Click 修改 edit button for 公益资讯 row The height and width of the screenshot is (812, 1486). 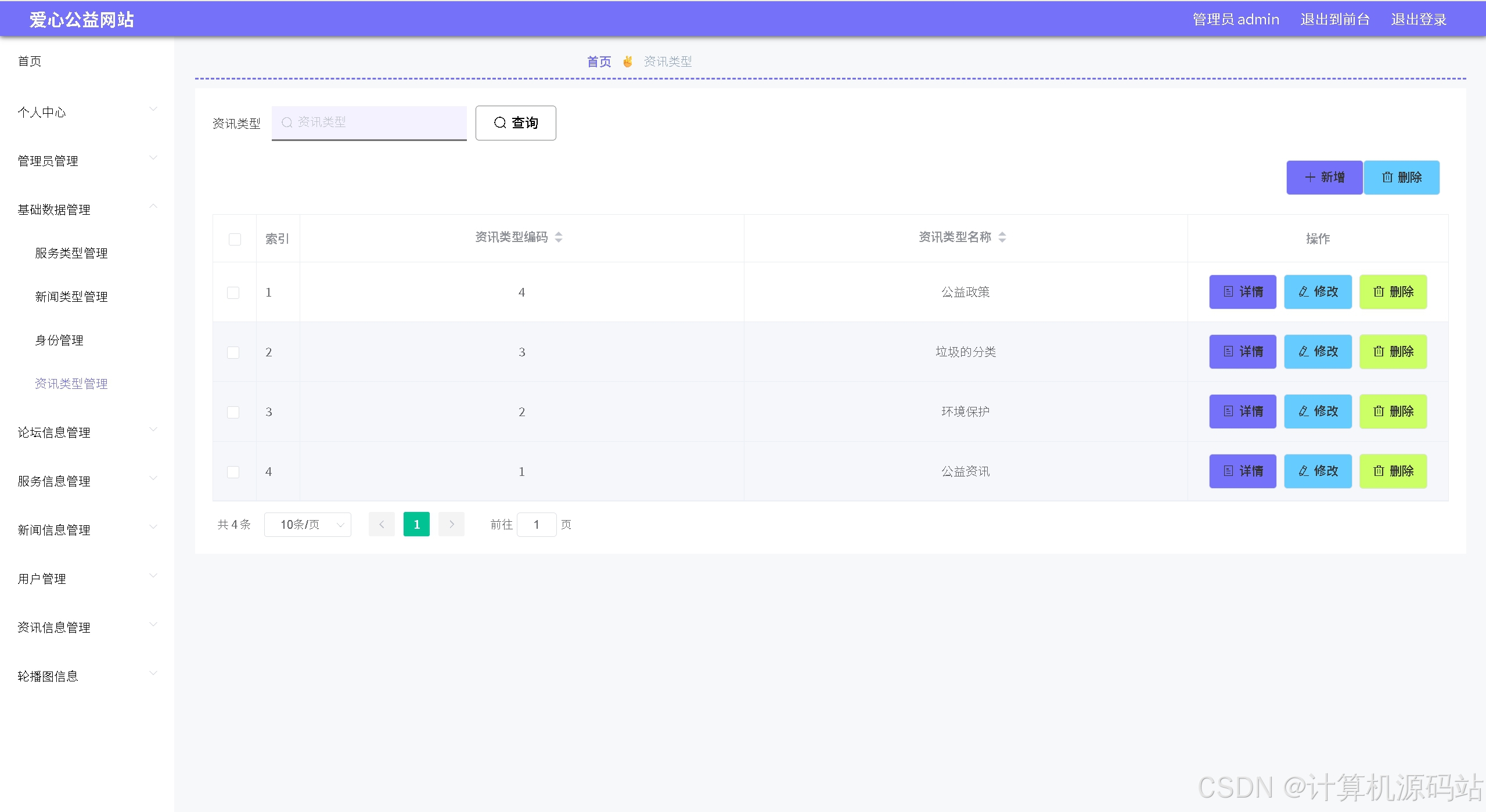click(1318, 471)
